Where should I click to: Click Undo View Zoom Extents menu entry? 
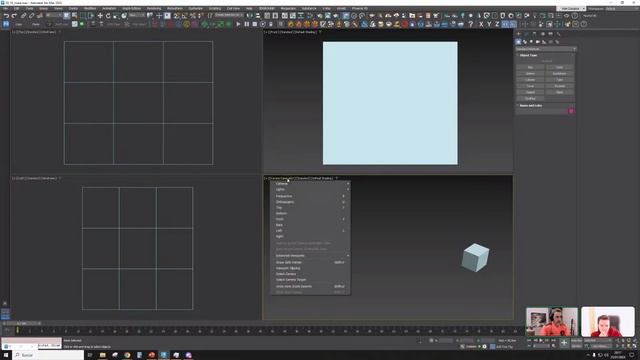(x=310, y=287)
